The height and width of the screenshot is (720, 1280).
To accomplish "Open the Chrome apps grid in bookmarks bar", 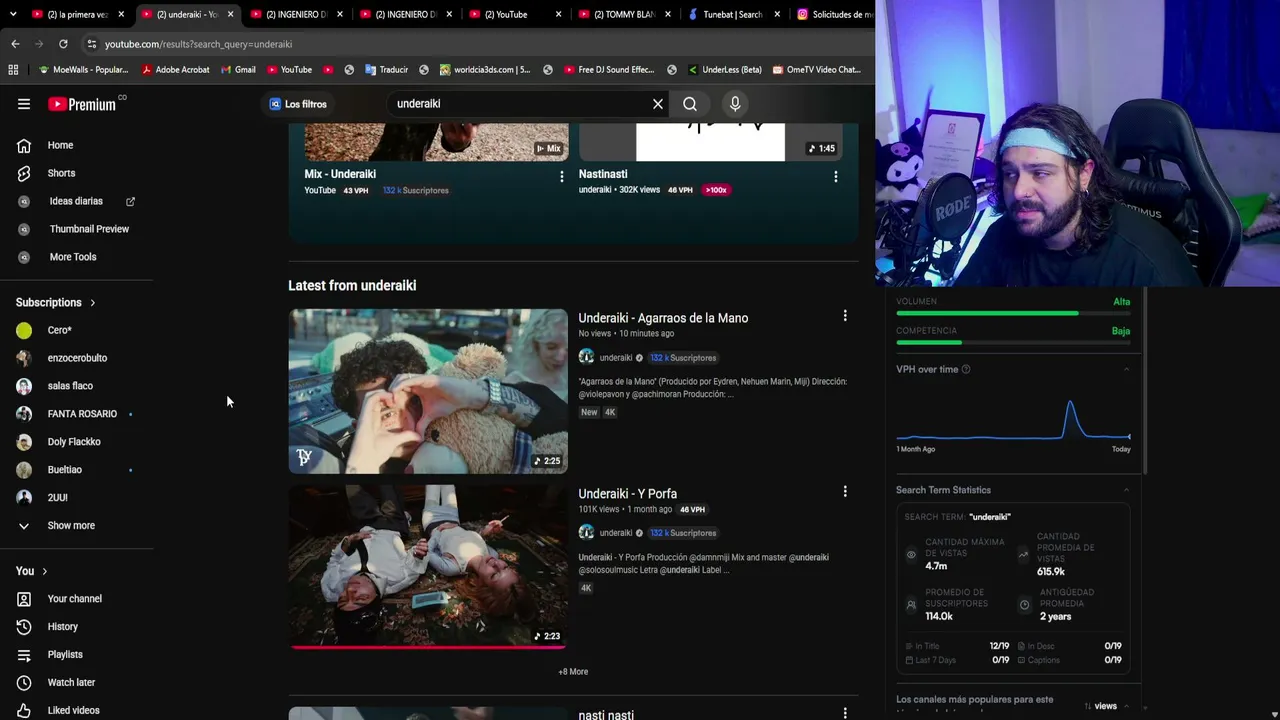I will click(x=13, y=70).
